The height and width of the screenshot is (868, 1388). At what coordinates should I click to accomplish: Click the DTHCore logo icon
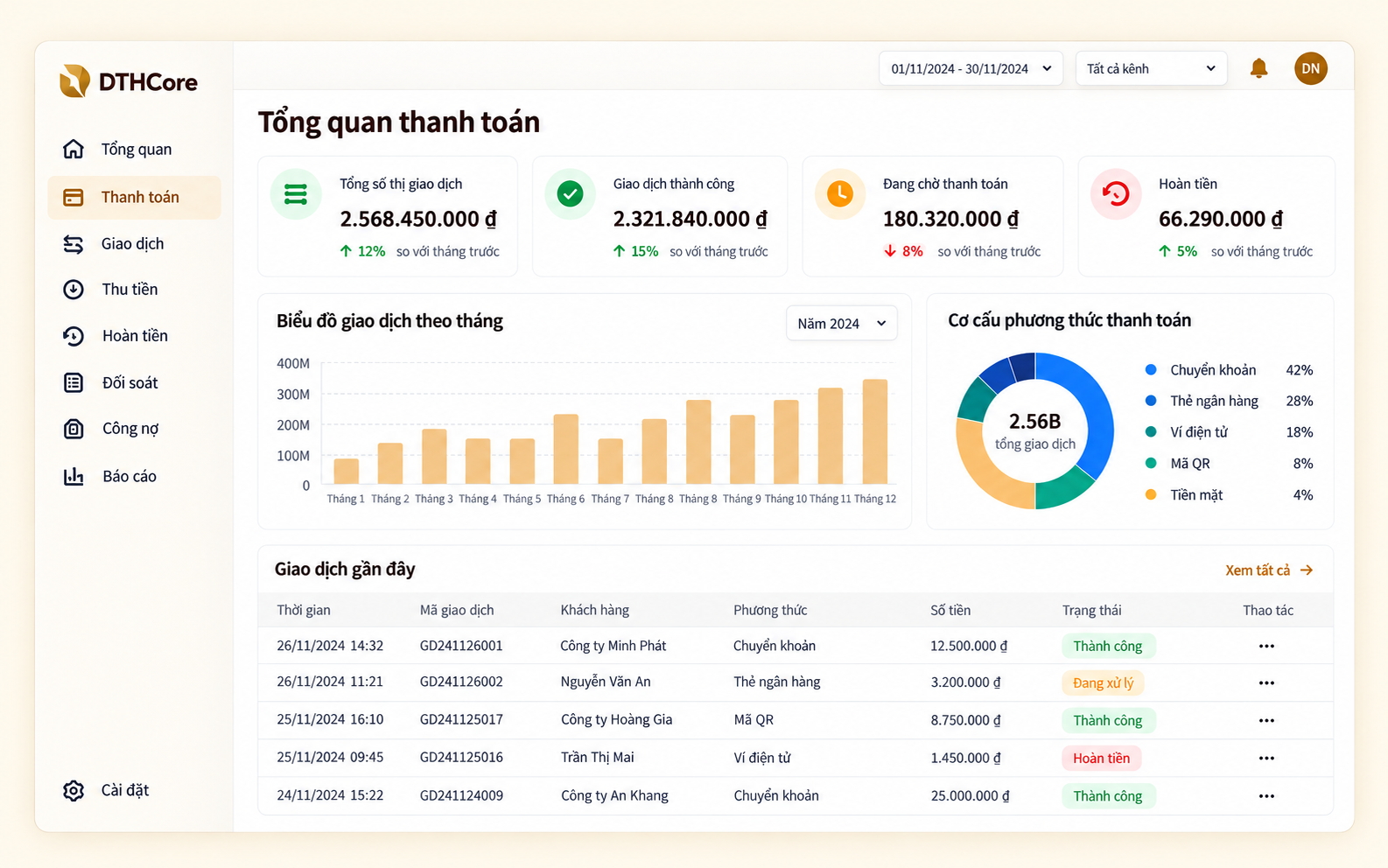click(x=74, y=80)
